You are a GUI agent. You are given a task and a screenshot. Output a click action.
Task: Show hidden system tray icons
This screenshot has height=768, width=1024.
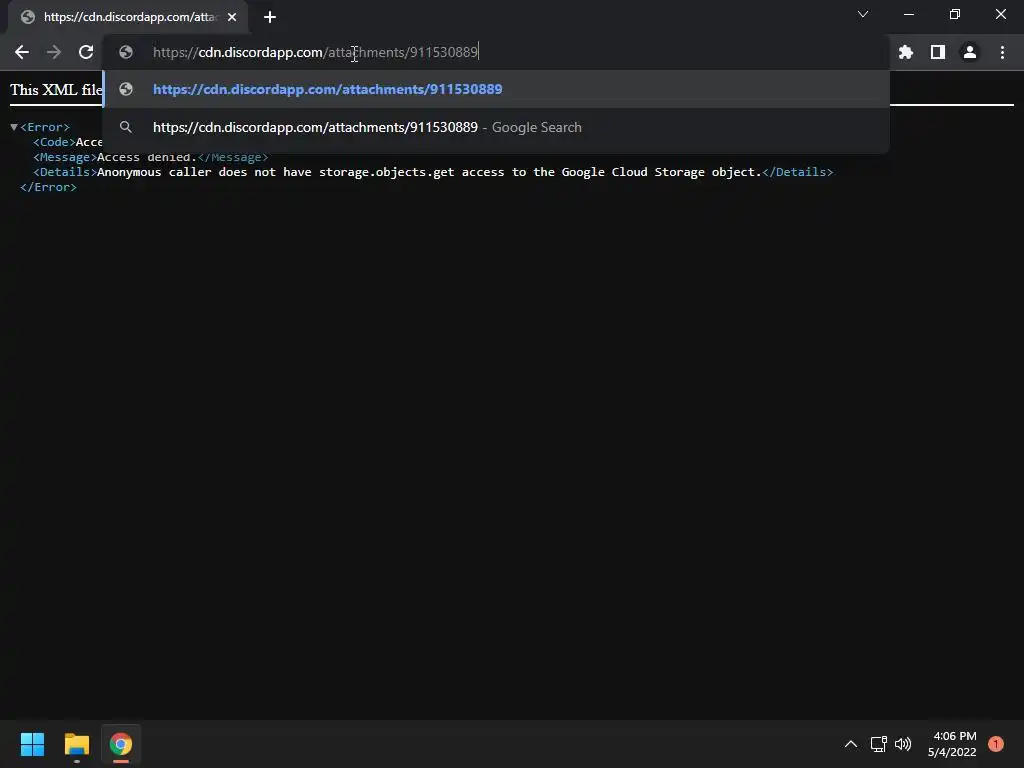tap(851, 744)
